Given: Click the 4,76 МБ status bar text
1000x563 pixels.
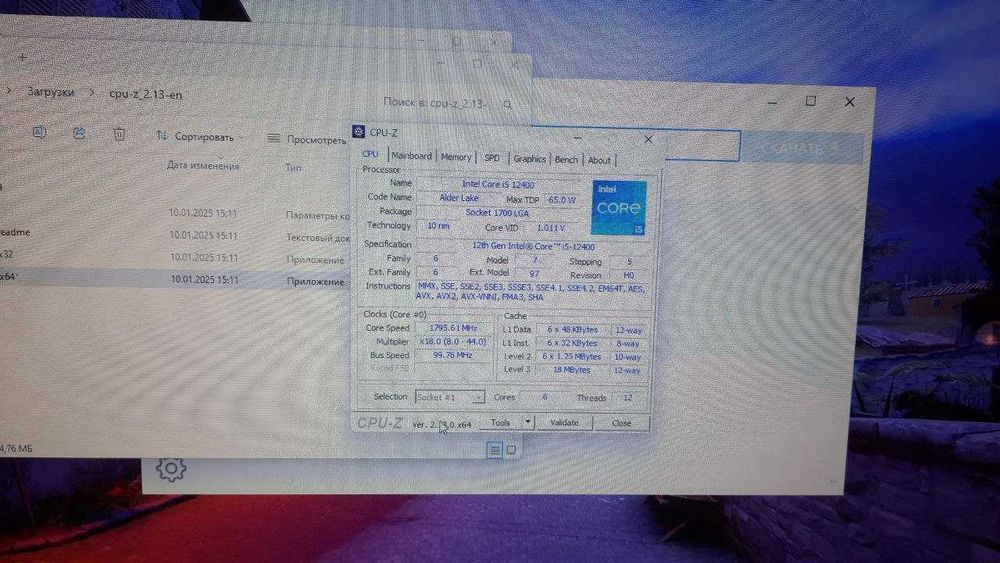Looking at the screenshot, I should [x=16, y=449].
